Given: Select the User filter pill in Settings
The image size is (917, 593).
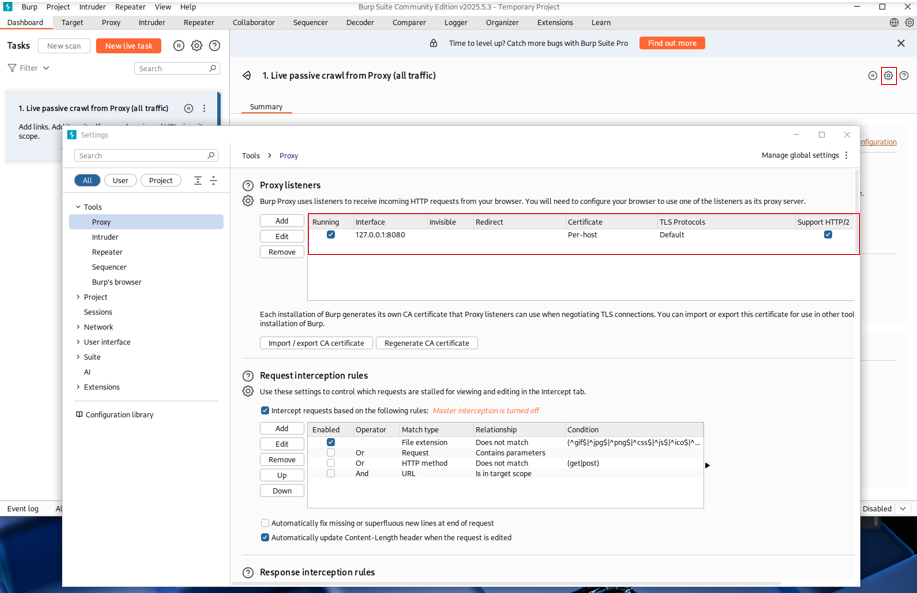Looking at the screenshot, I should pyautogui.click(x=120, y=181).
